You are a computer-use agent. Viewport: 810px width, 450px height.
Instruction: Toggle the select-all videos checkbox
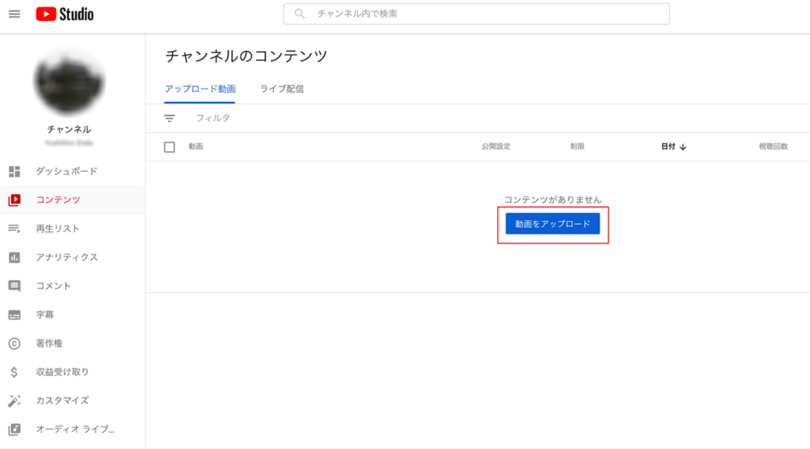point(169,147)
